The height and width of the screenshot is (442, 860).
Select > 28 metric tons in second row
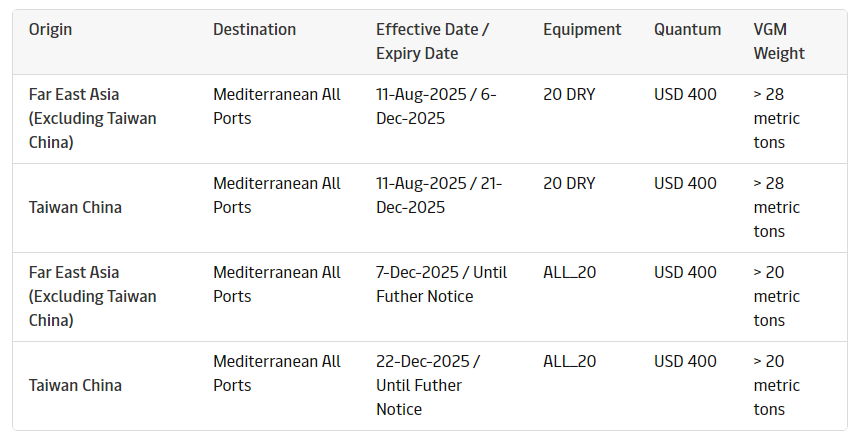coord(777,208)
